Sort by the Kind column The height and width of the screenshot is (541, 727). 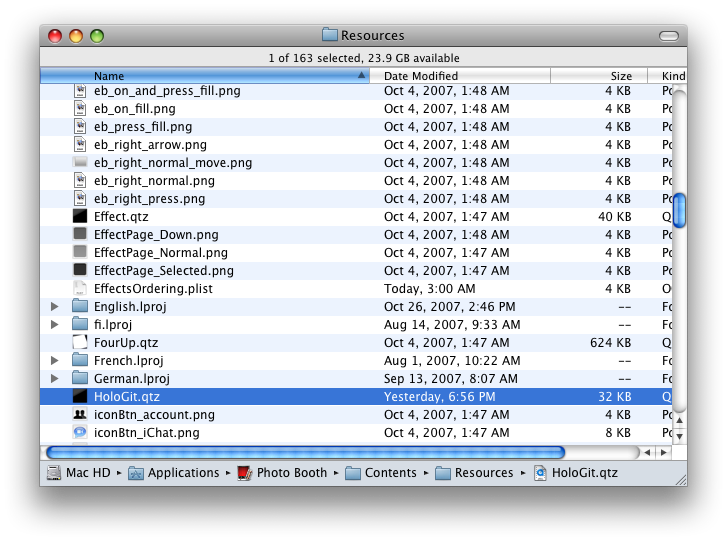[x=667, y=76]
